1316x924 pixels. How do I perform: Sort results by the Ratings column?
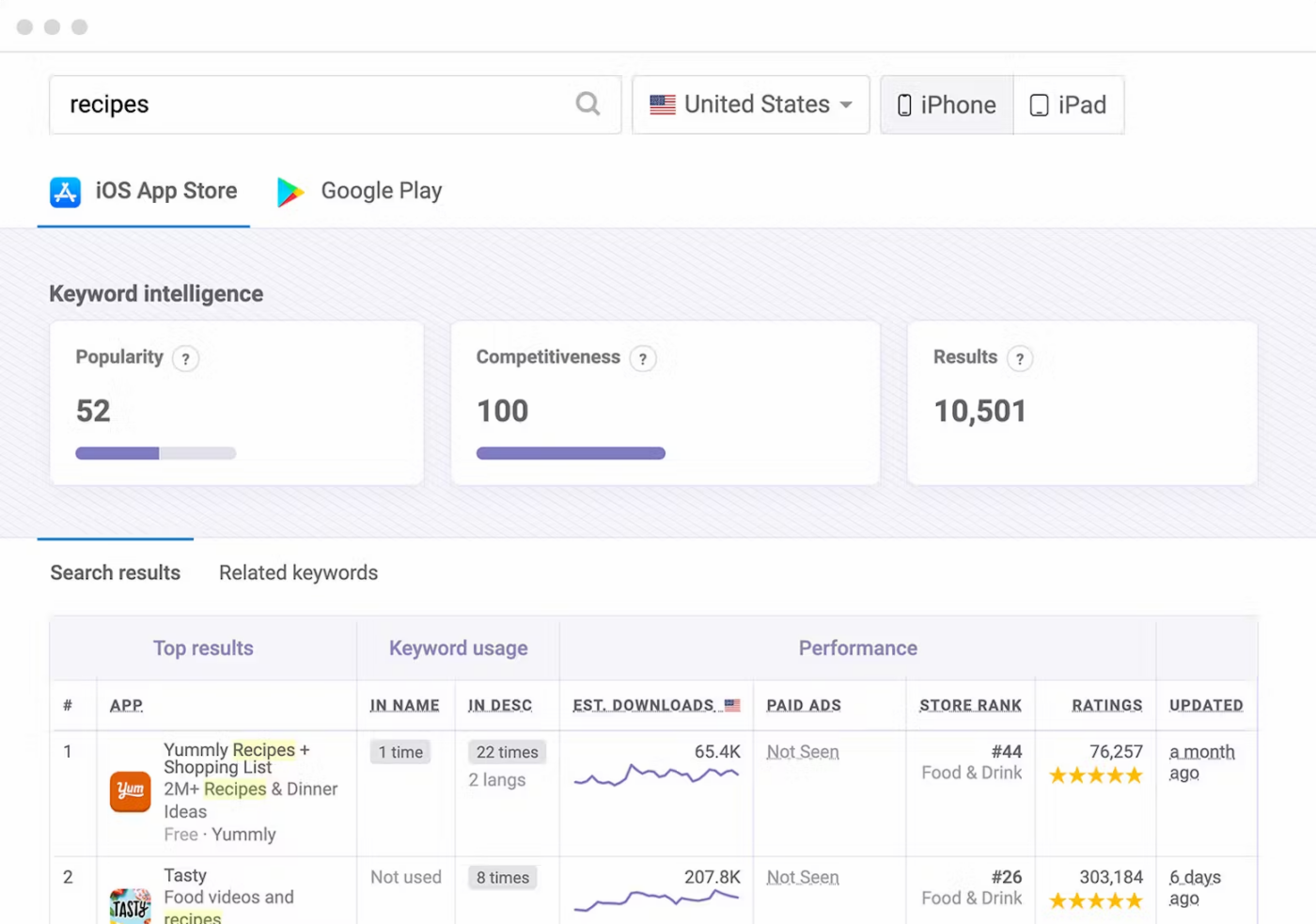[x=1106, y=705]
